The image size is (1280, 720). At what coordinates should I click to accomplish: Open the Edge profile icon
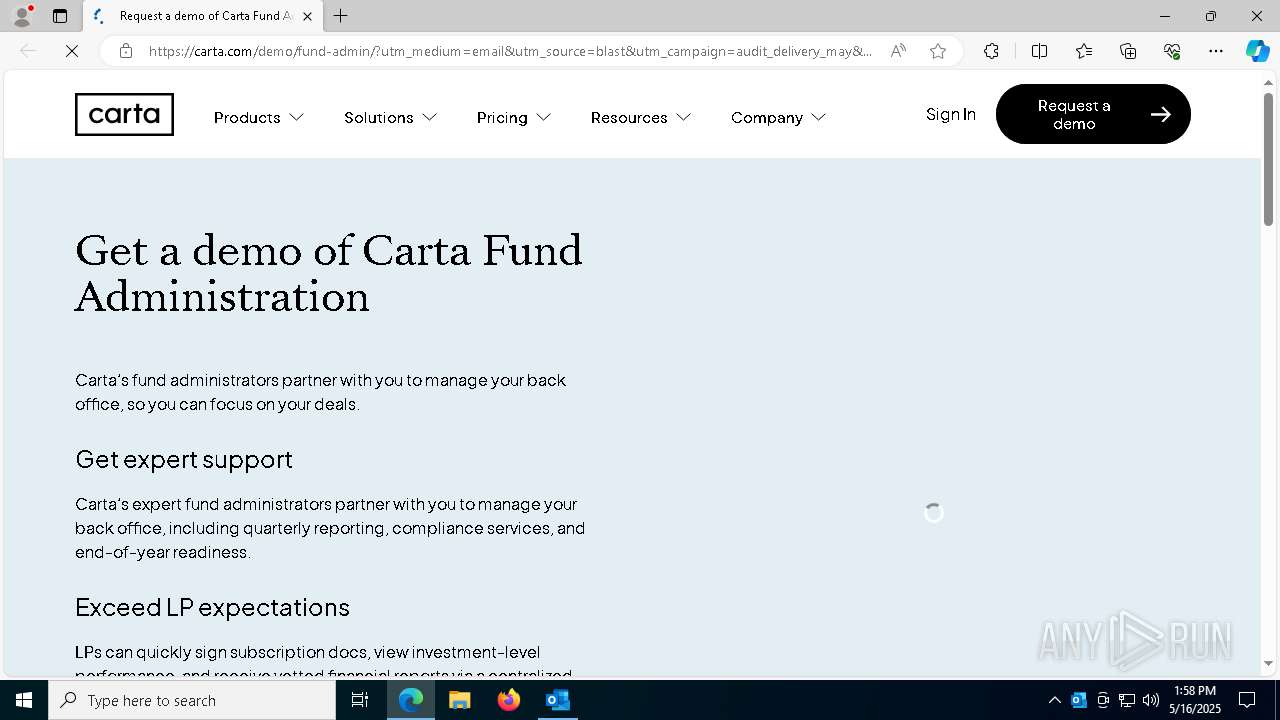click(x=22, y=16)
